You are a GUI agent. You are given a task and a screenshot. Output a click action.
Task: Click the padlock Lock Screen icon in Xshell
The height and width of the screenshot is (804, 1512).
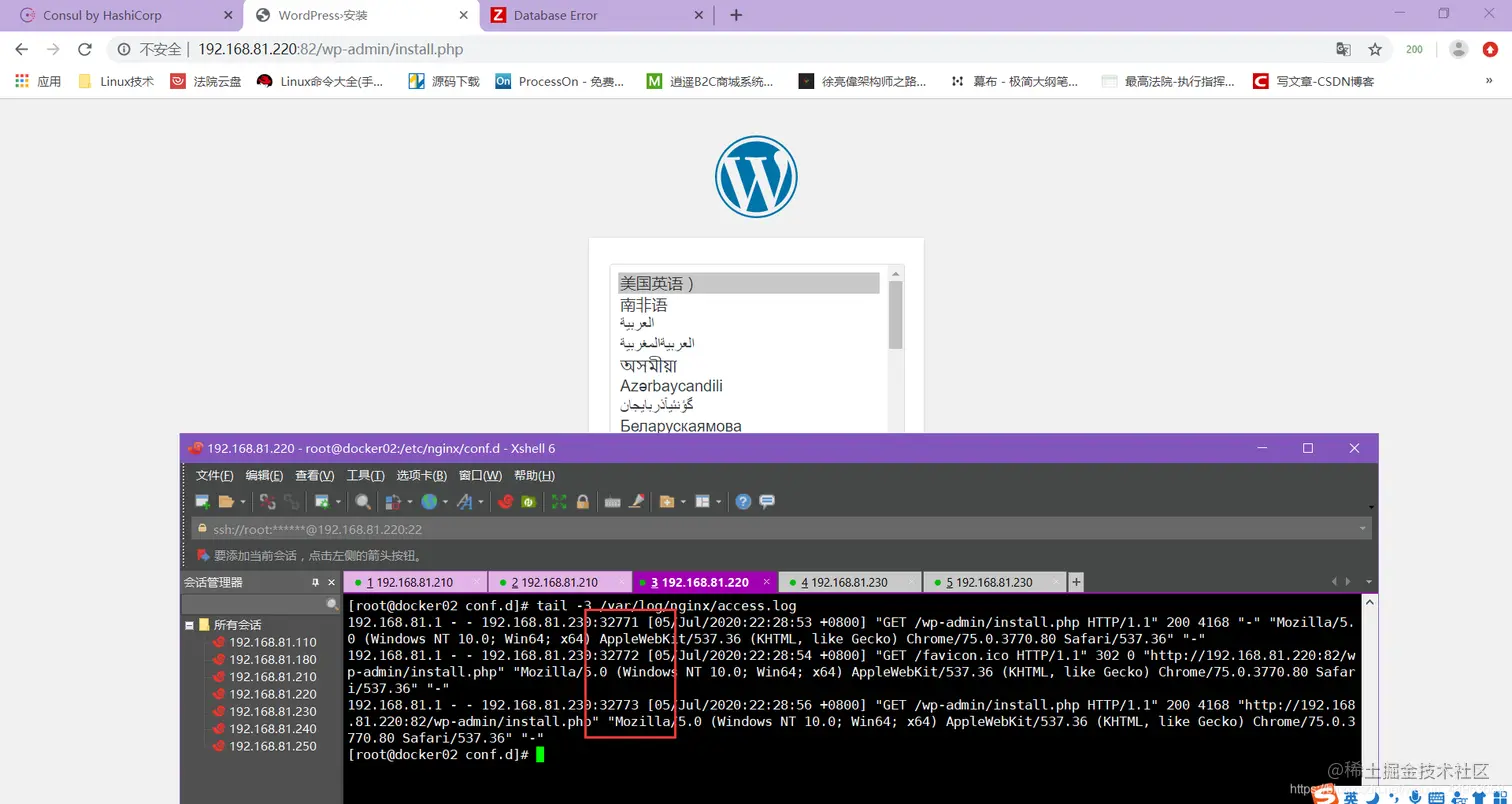click(x=583, y=502)
